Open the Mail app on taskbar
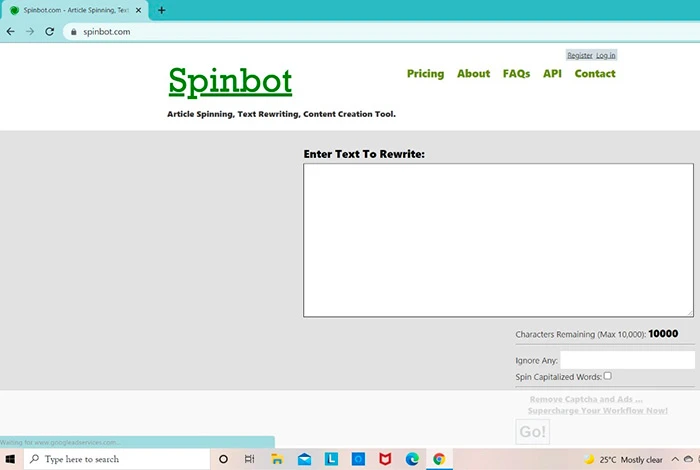Screen dimensions: 700x470 coord(304,459)
